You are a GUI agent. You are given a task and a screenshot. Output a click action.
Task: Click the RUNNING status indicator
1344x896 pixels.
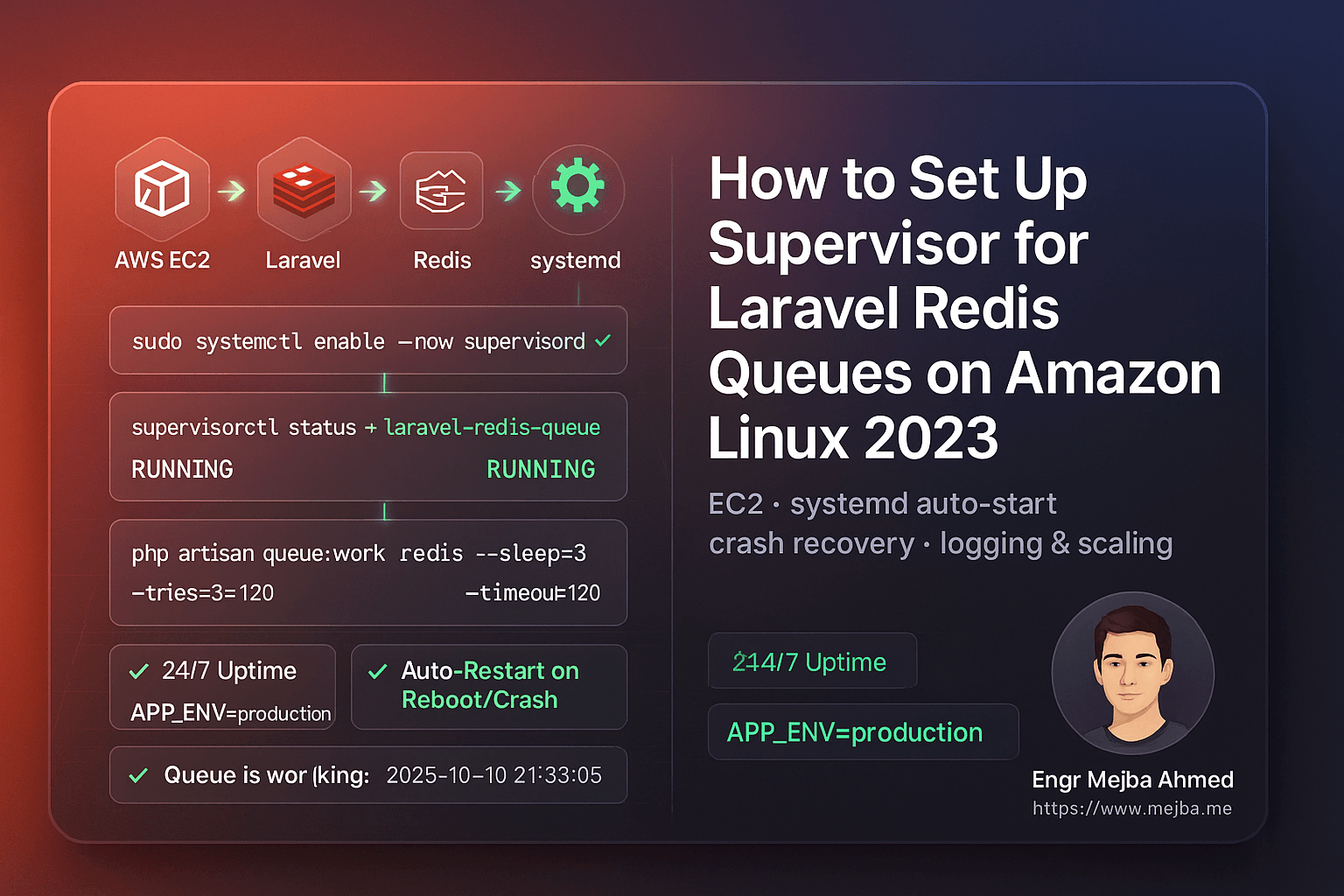tap(541, 469)
